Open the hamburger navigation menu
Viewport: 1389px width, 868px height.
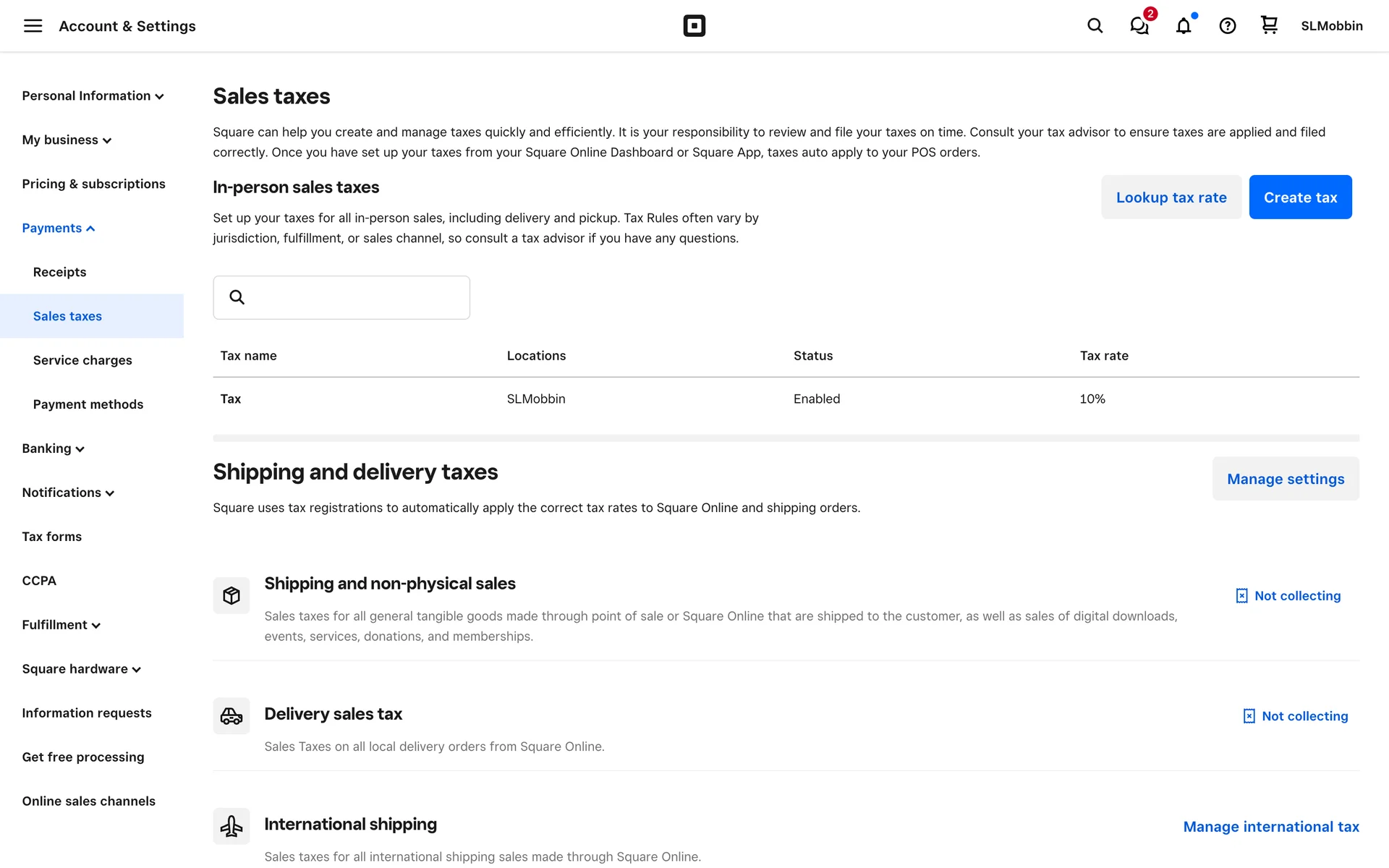pyautogui.click(x=33, y=26)
